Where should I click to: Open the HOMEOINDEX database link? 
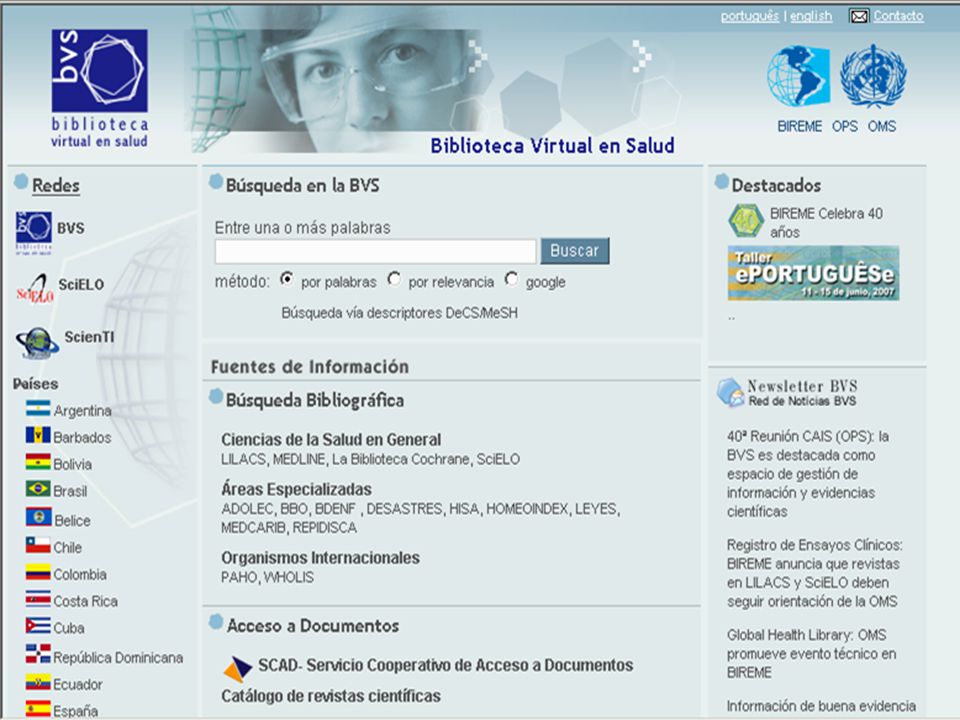527,509
